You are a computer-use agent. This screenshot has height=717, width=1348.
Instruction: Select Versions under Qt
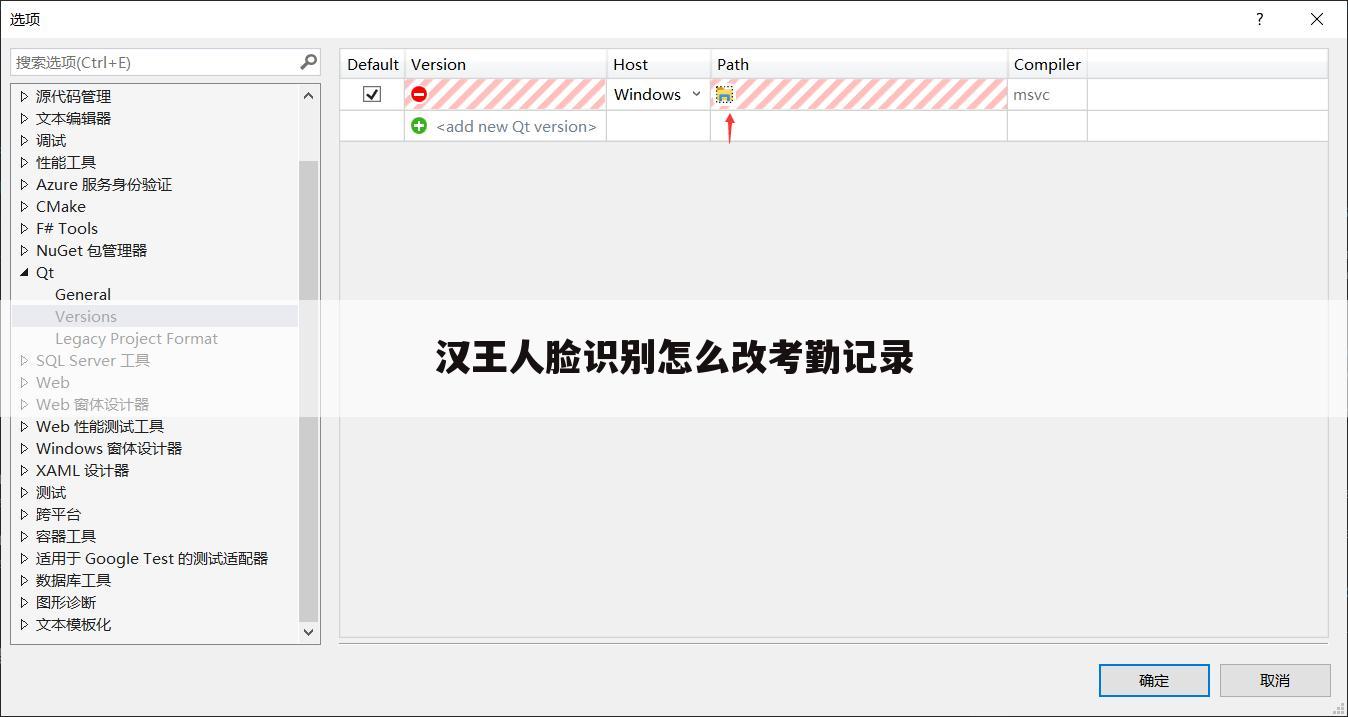coord(86,316)
